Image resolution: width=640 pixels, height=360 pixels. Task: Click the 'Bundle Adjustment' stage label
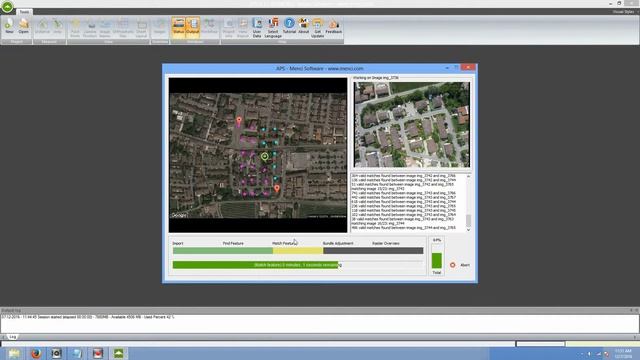pyautogui.click(x=338, y=243)
